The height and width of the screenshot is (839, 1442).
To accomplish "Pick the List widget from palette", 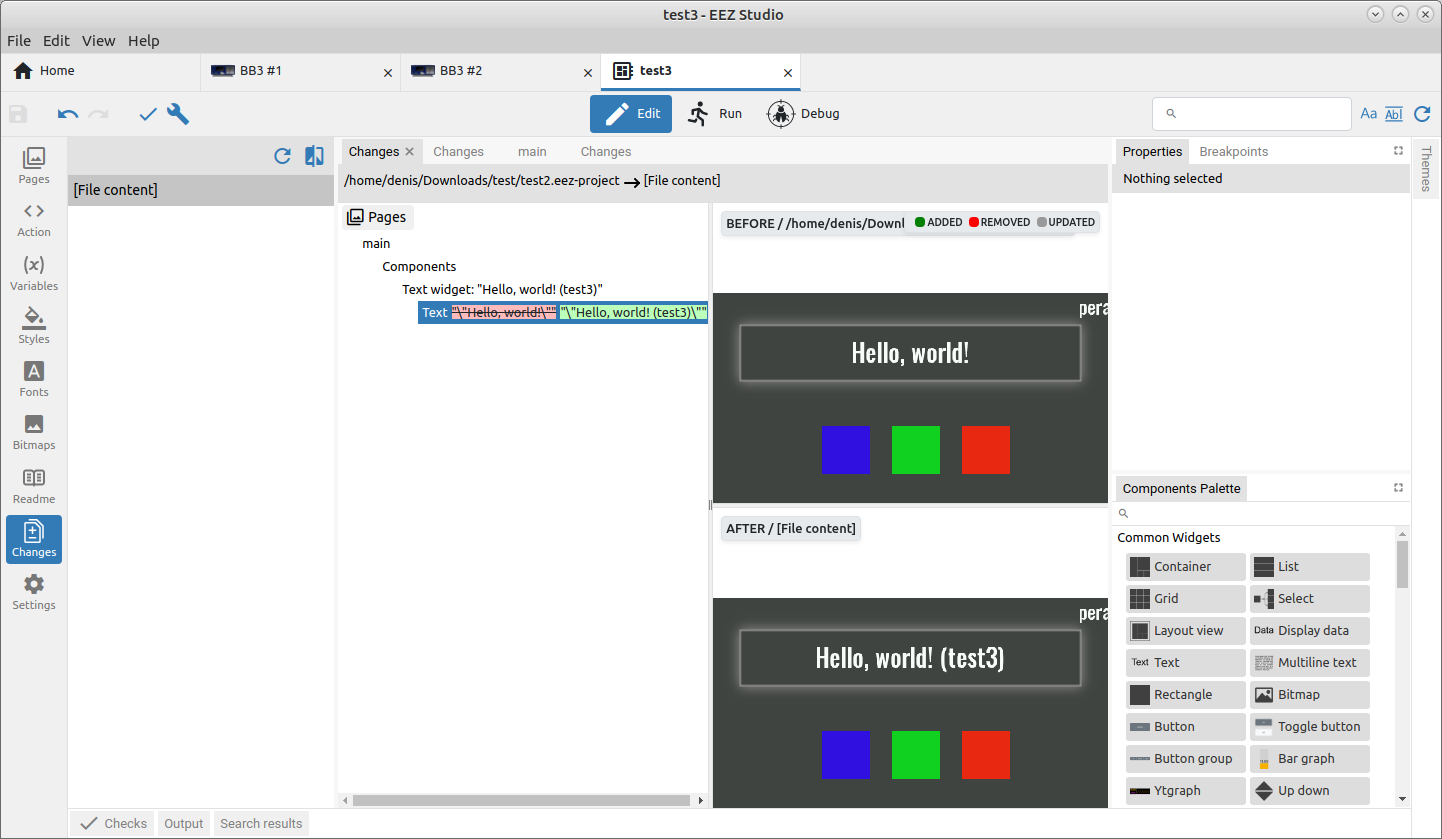I will click(1310, 567).
